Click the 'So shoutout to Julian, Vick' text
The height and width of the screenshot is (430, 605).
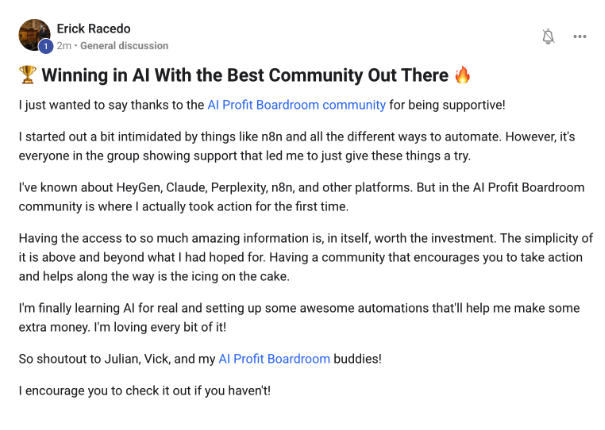pyautogui.click(x=115, y=358)
